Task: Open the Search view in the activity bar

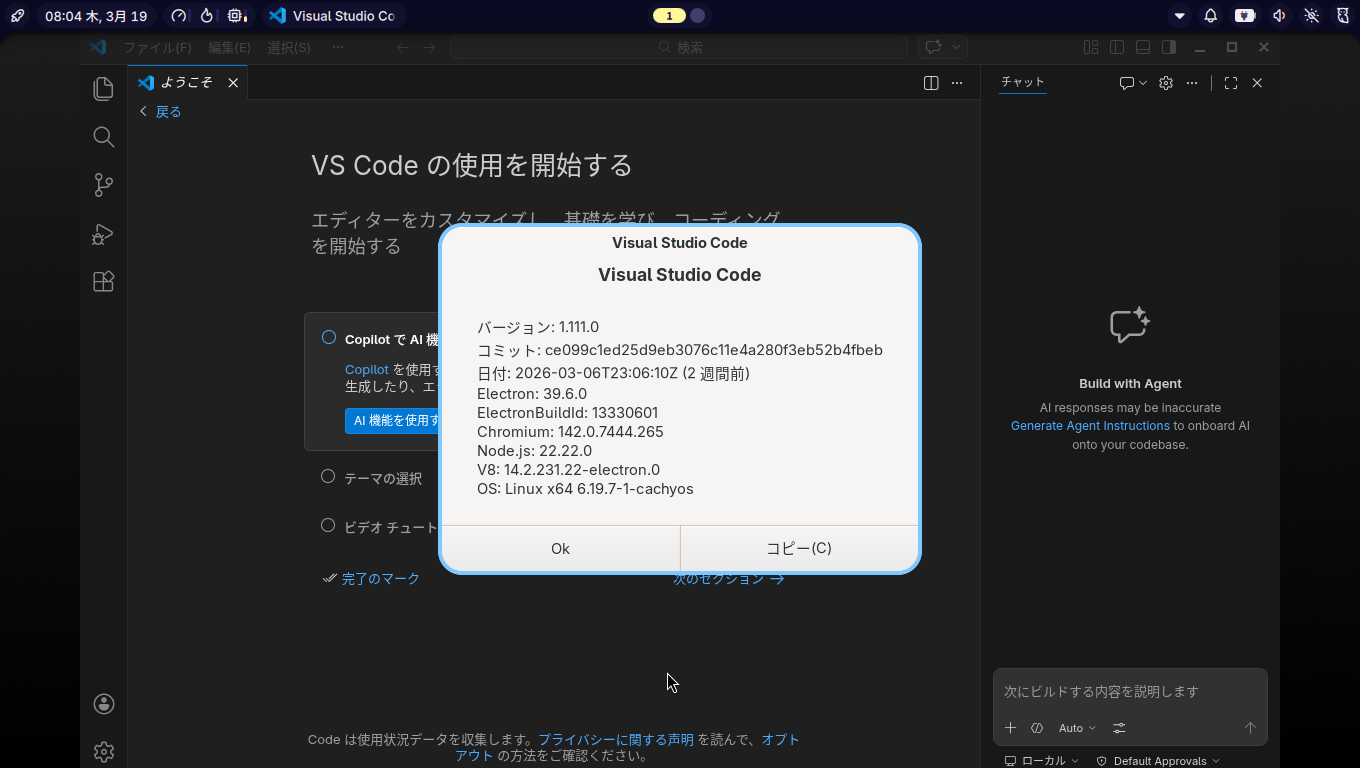Action: click(103, 137)
